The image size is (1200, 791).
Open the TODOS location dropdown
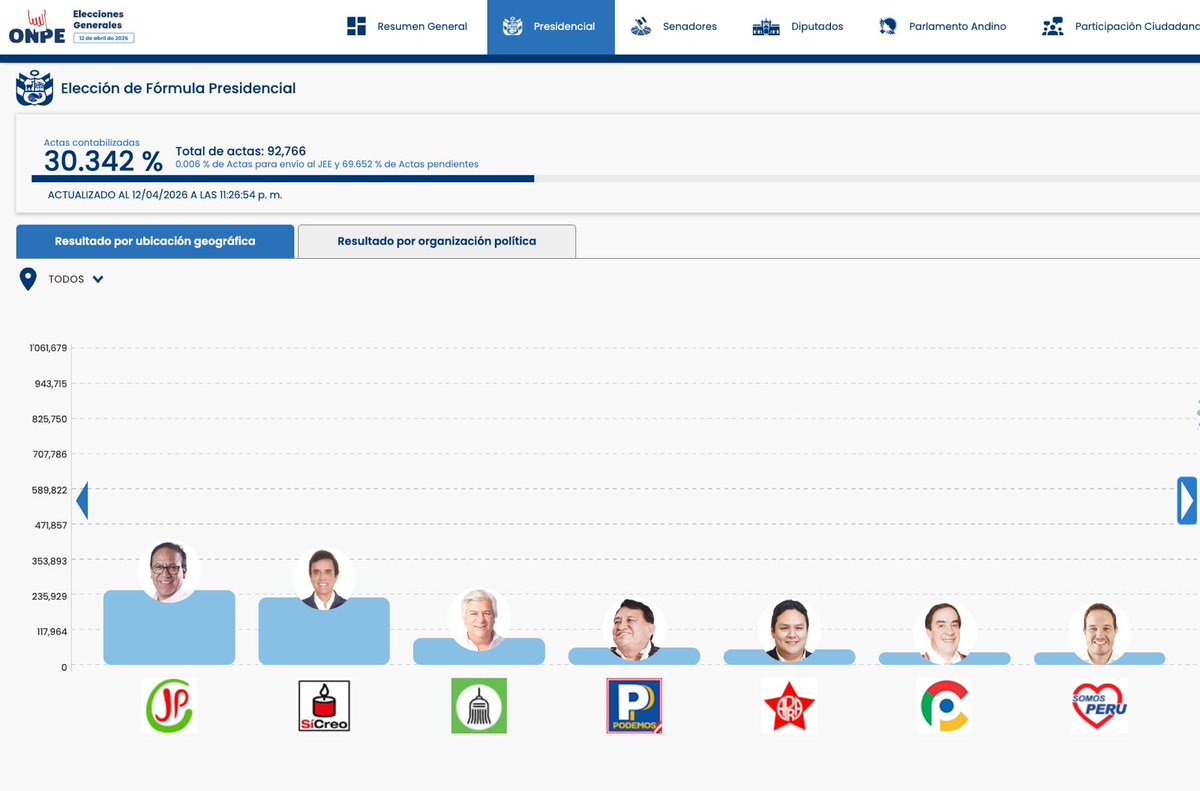coord(76,279)
